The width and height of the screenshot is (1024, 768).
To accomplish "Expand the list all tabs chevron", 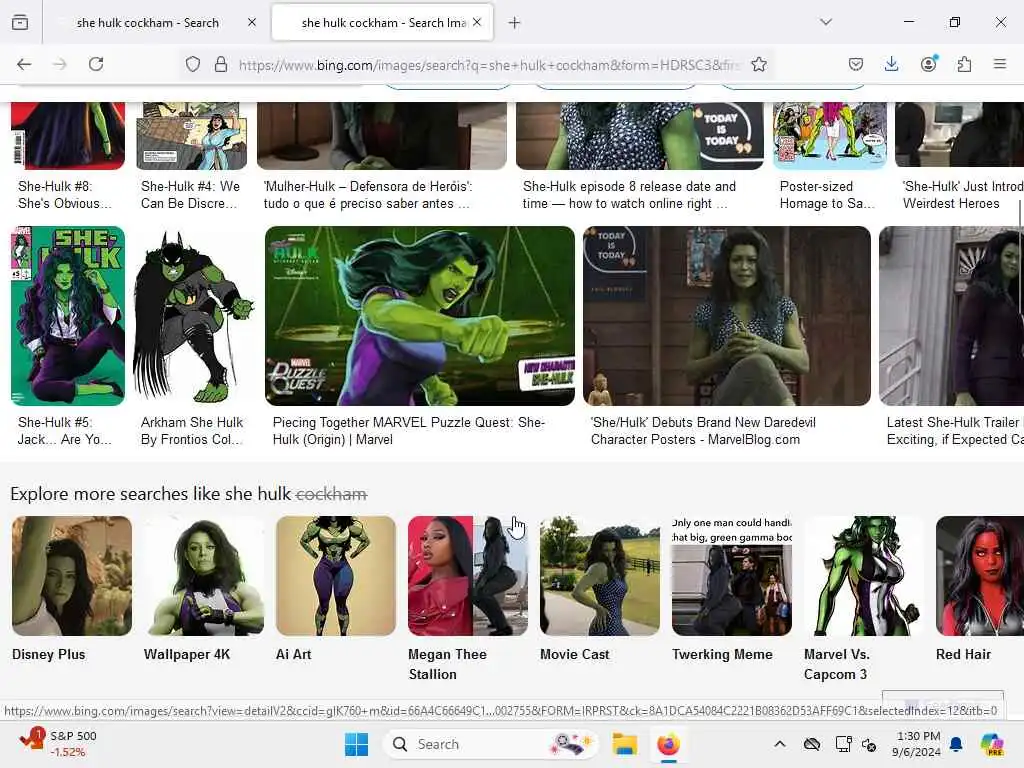I will tap(826, 22).
